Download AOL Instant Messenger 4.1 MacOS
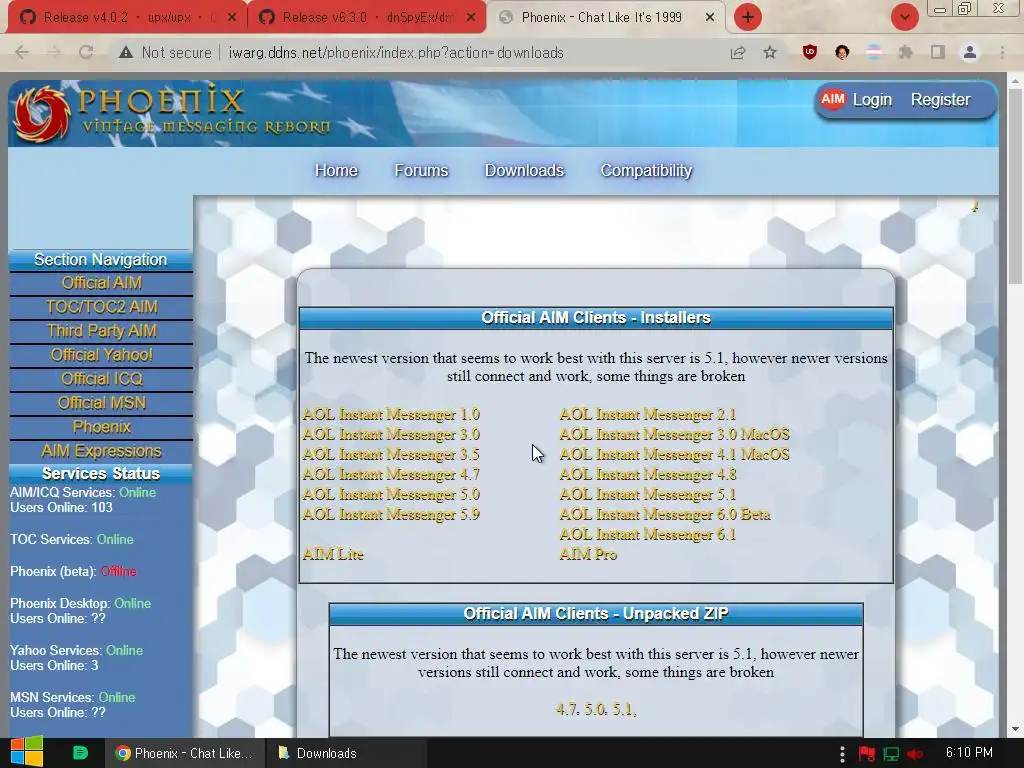The width and height of the screenshot is (1024, 768). point(675,455)
